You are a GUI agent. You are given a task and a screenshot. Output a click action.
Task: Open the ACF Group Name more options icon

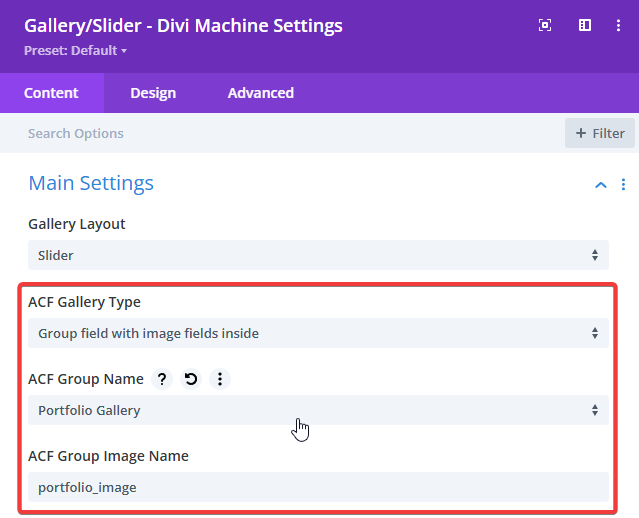220,379
